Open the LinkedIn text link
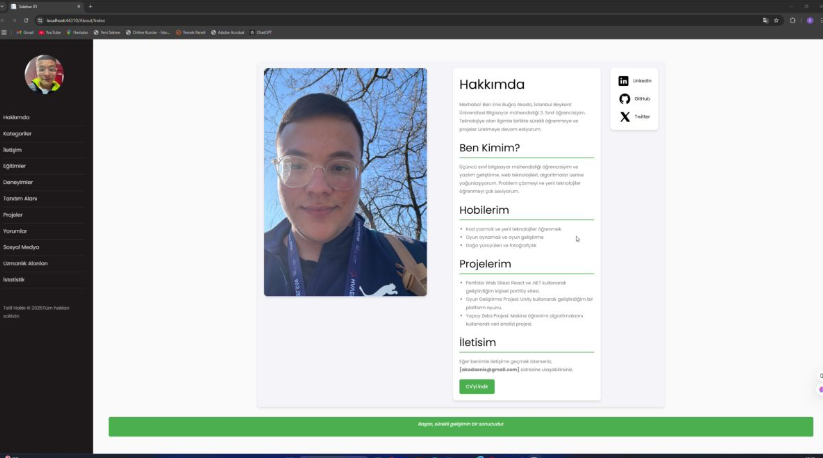This screenshot has width=823, height=458. click(642, 81)
